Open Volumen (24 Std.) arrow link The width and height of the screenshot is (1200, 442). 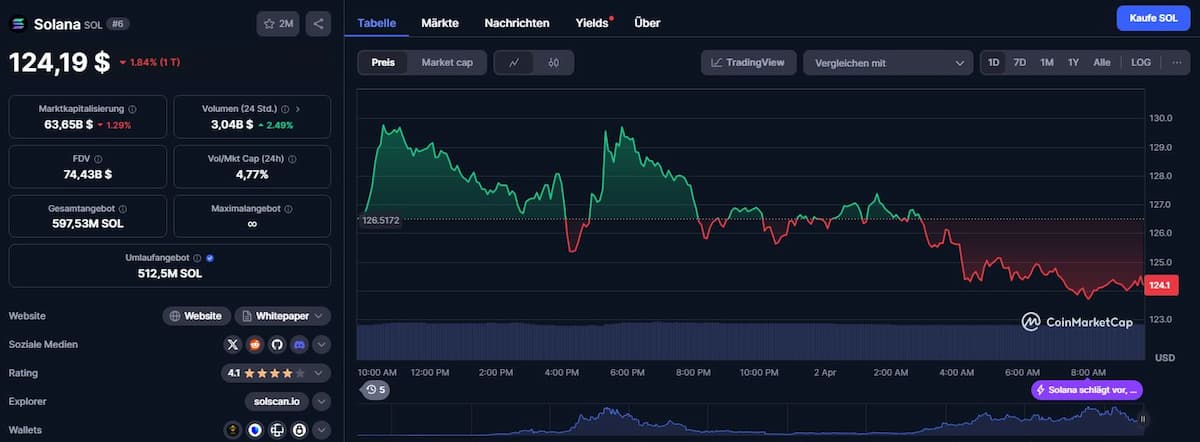coord(298,108)
